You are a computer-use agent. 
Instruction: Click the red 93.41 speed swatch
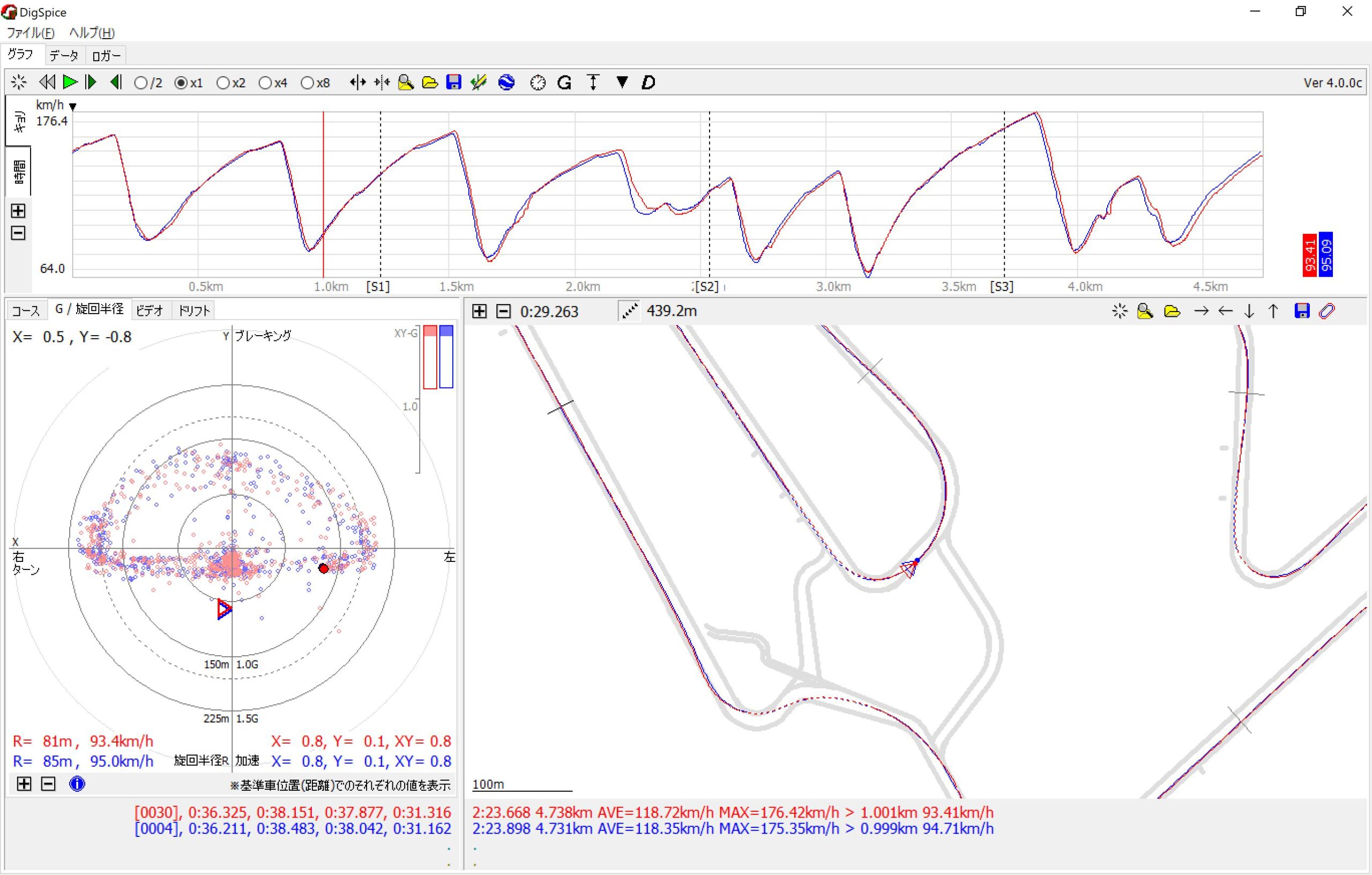tap(1309, 255)
